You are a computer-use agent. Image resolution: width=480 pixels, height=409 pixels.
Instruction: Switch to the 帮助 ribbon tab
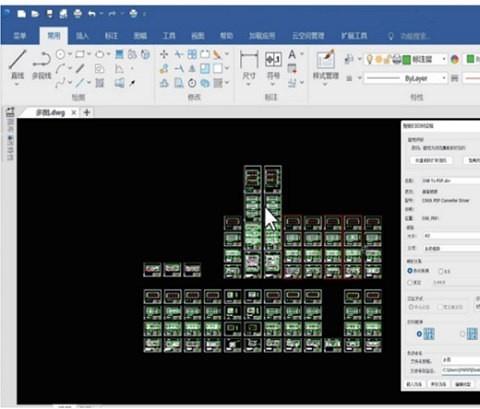pyautogui.click(x=227, y=36)
